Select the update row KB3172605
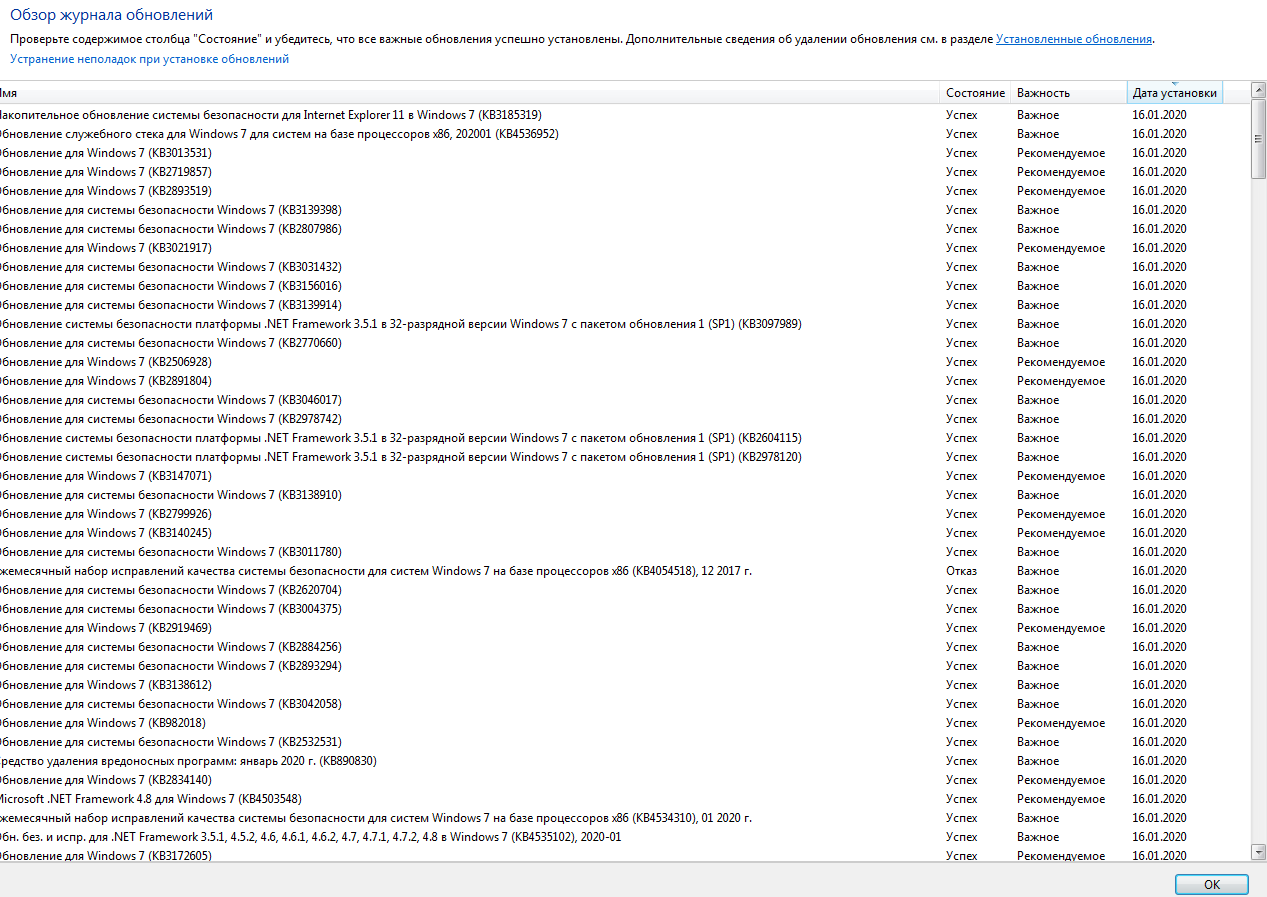Viewport: 1267px width, 897px height. tap(625, 856)
